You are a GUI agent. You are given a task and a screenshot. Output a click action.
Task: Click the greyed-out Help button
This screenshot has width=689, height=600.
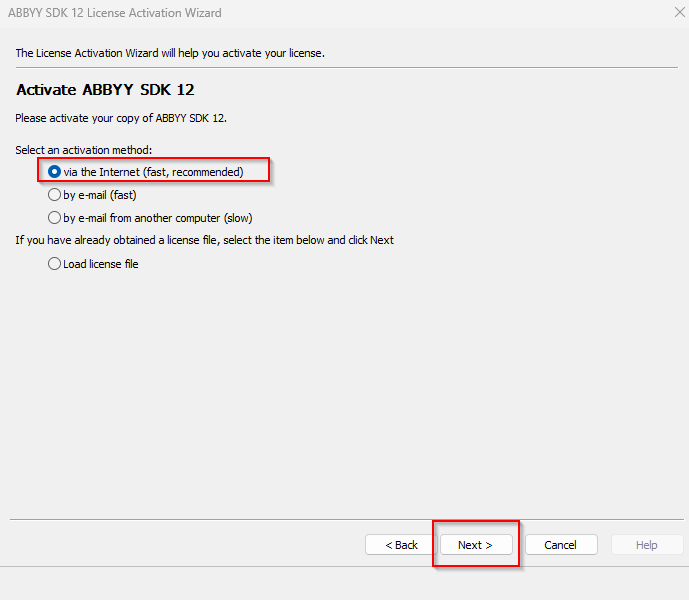[x=647, y=545]
